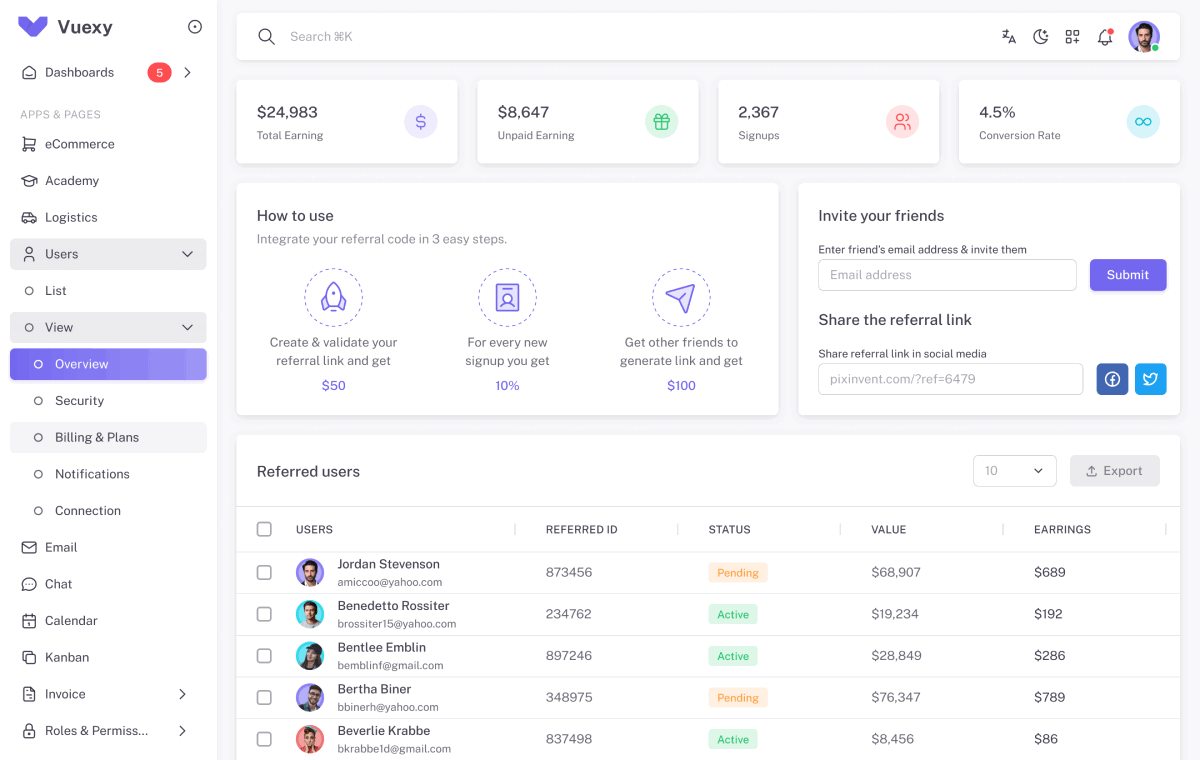Check the row checkbox for Jordan Stevenson
1200x760 pixels.
(x=264, y=572)
